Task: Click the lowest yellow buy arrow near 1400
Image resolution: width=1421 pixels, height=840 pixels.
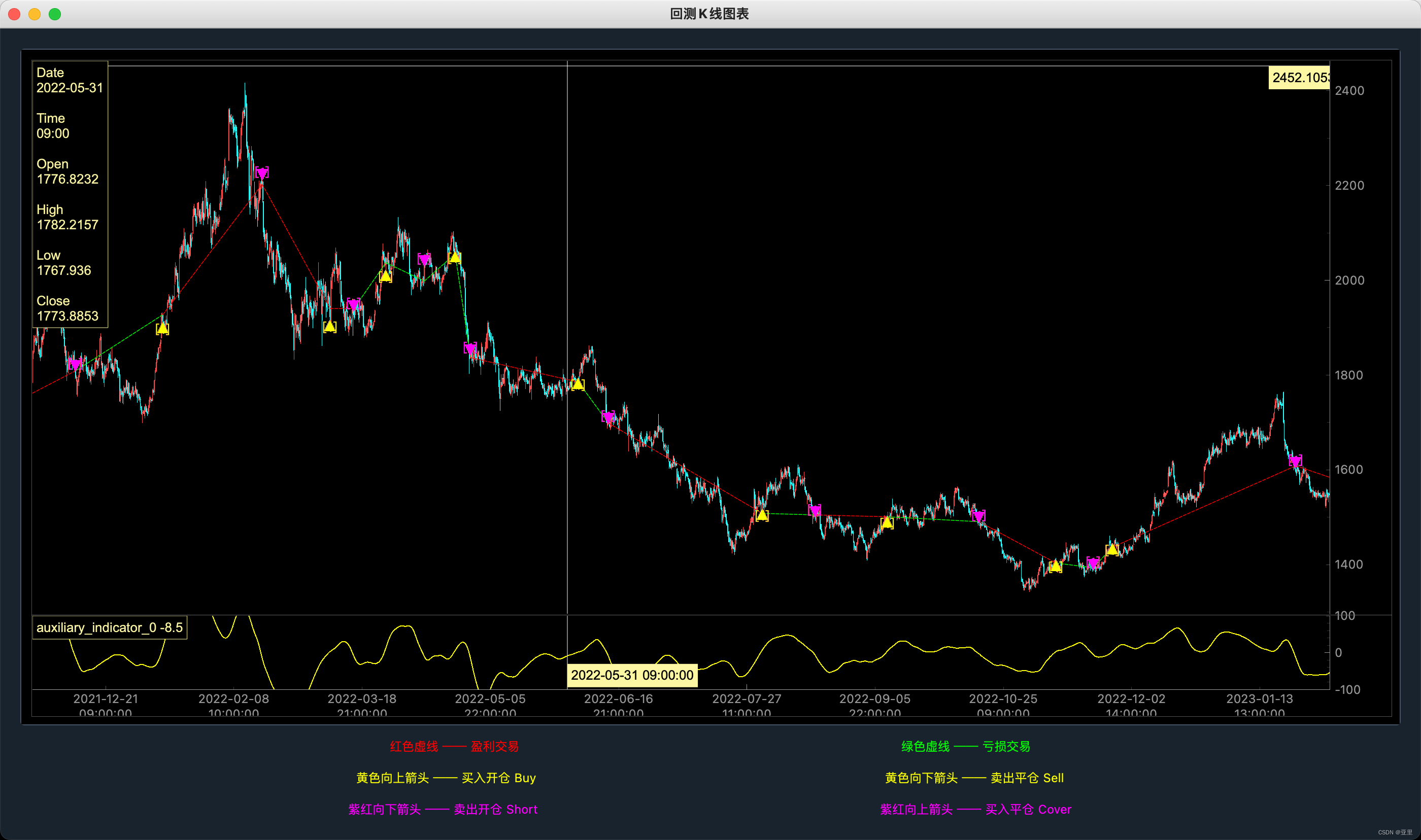Action: point(1055,566)
